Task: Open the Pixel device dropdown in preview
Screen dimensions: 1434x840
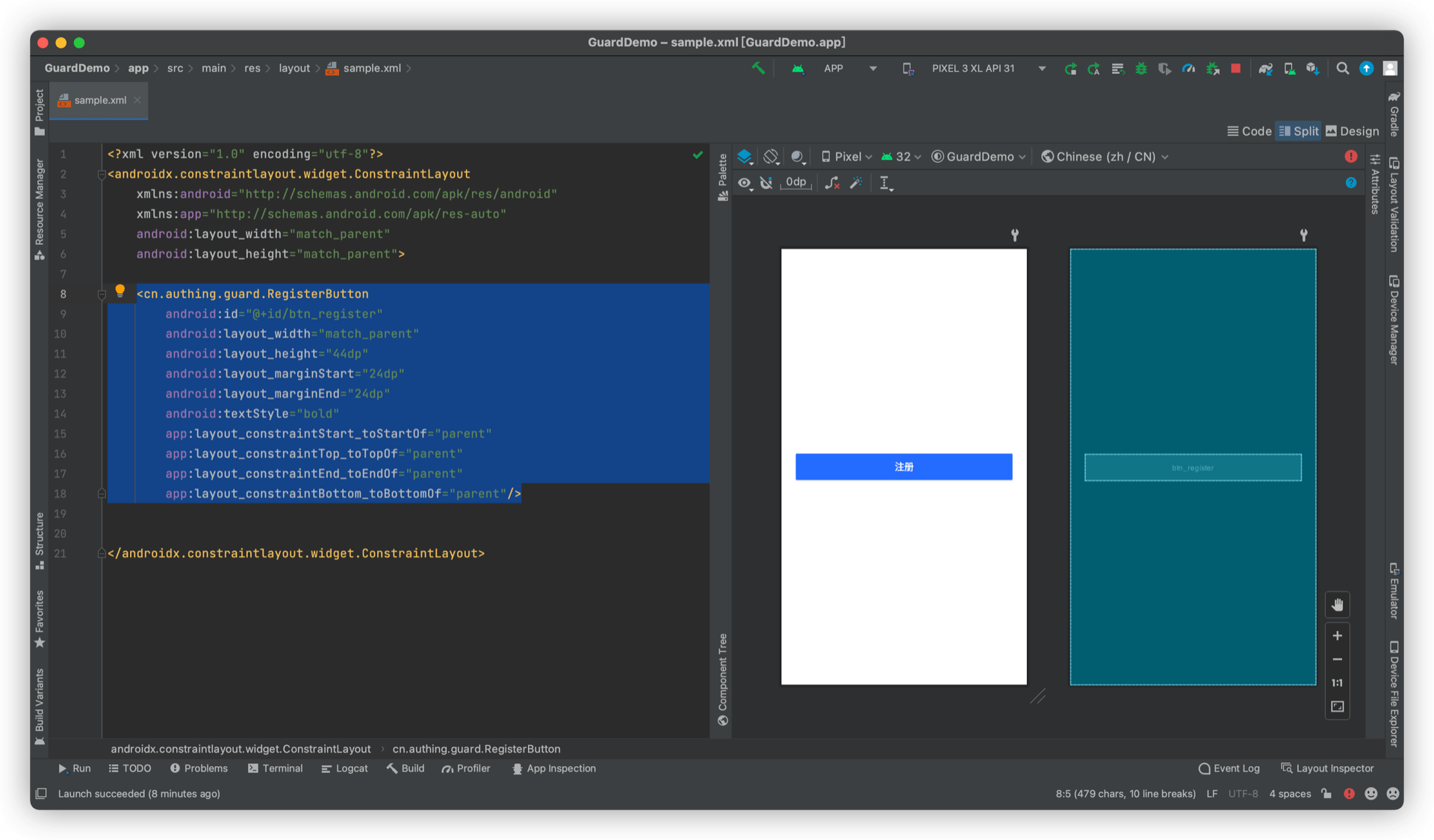Action: (x=847, y=157)
